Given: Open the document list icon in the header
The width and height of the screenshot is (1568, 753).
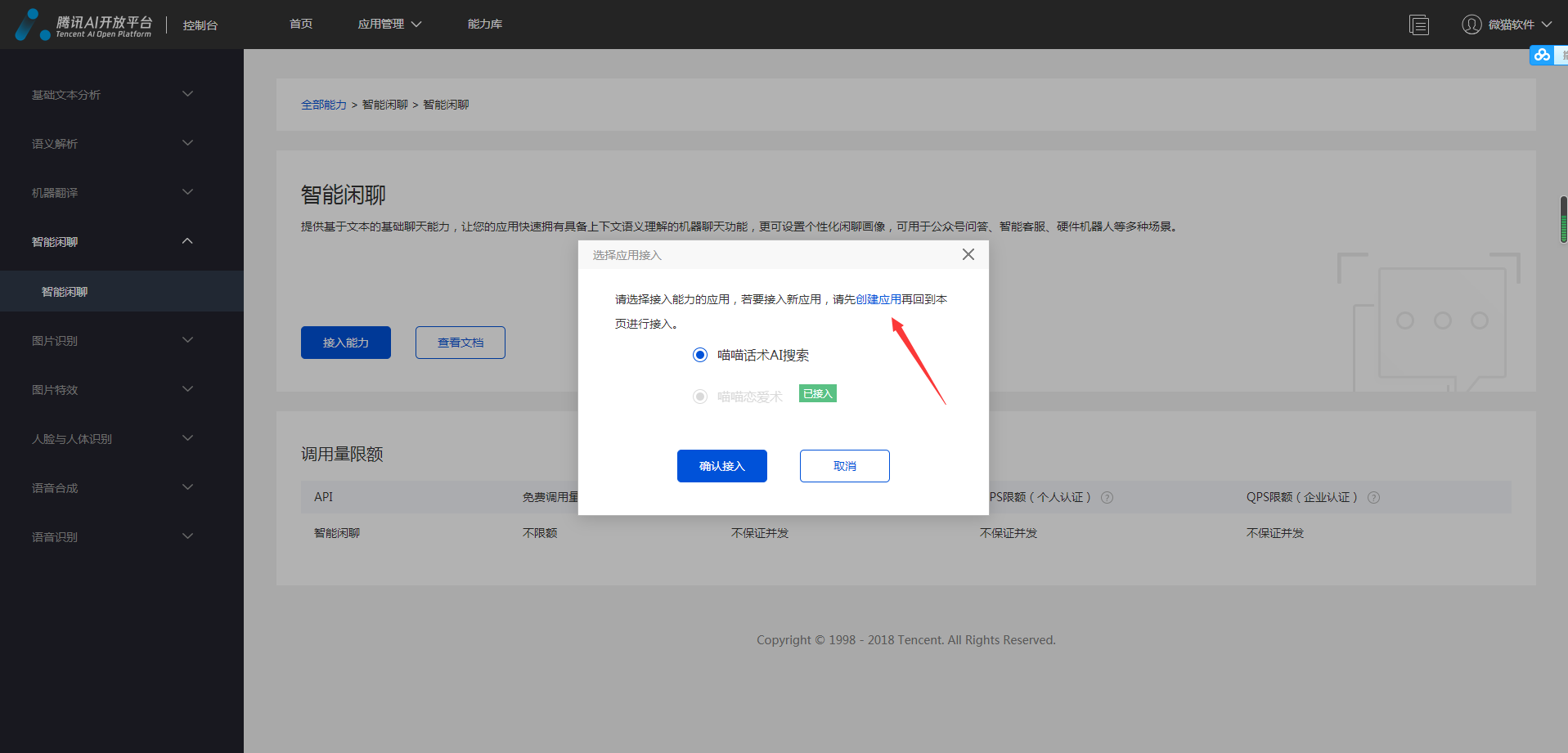Looking at the screenshot, I should [1419, 25].
